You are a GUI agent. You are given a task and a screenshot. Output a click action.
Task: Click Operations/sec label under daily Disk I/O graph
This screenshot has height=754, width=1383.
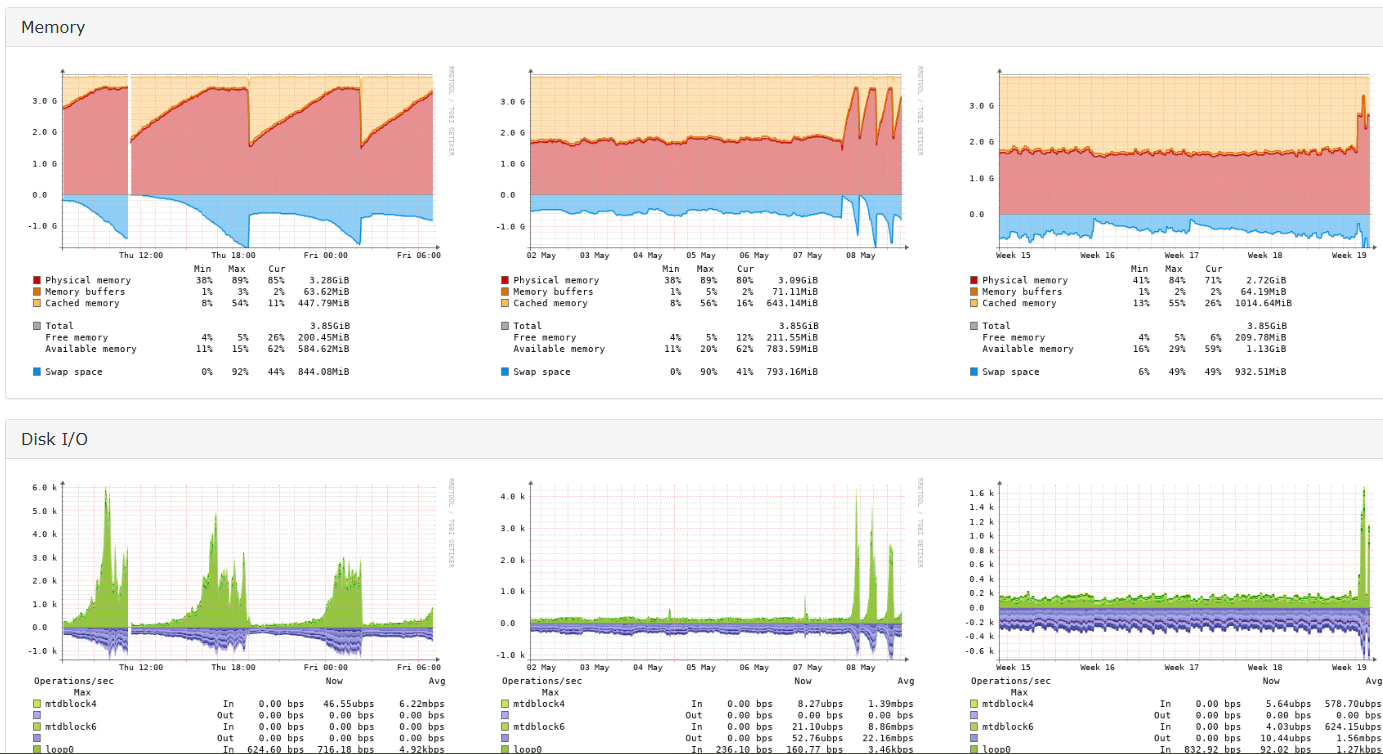[74, 681]
